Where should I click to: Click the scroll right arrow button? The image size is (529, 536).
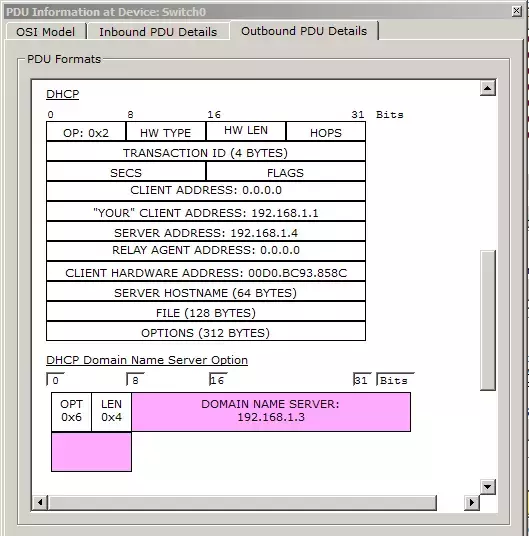pyautogui.click(x=472, y=502)
